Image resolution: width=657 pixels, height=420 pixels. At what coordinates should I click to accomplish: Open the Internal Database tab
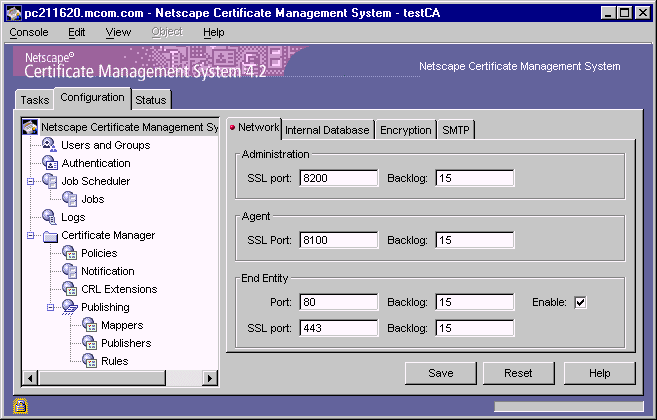pyautogui.click(x=327, y=130)
